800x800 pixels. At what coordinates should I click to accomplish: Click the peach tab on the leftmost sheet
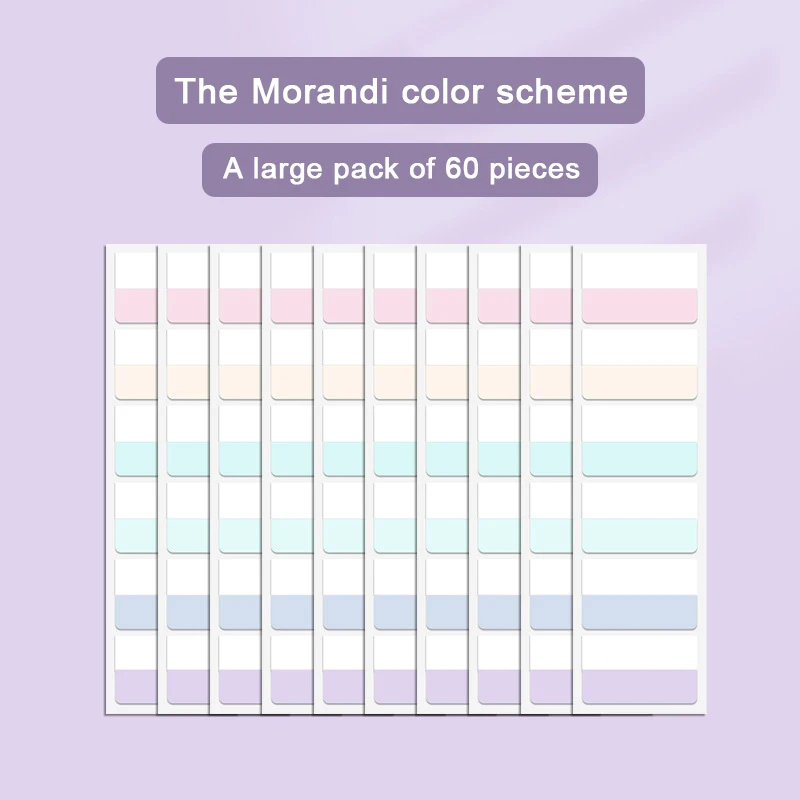136,381
